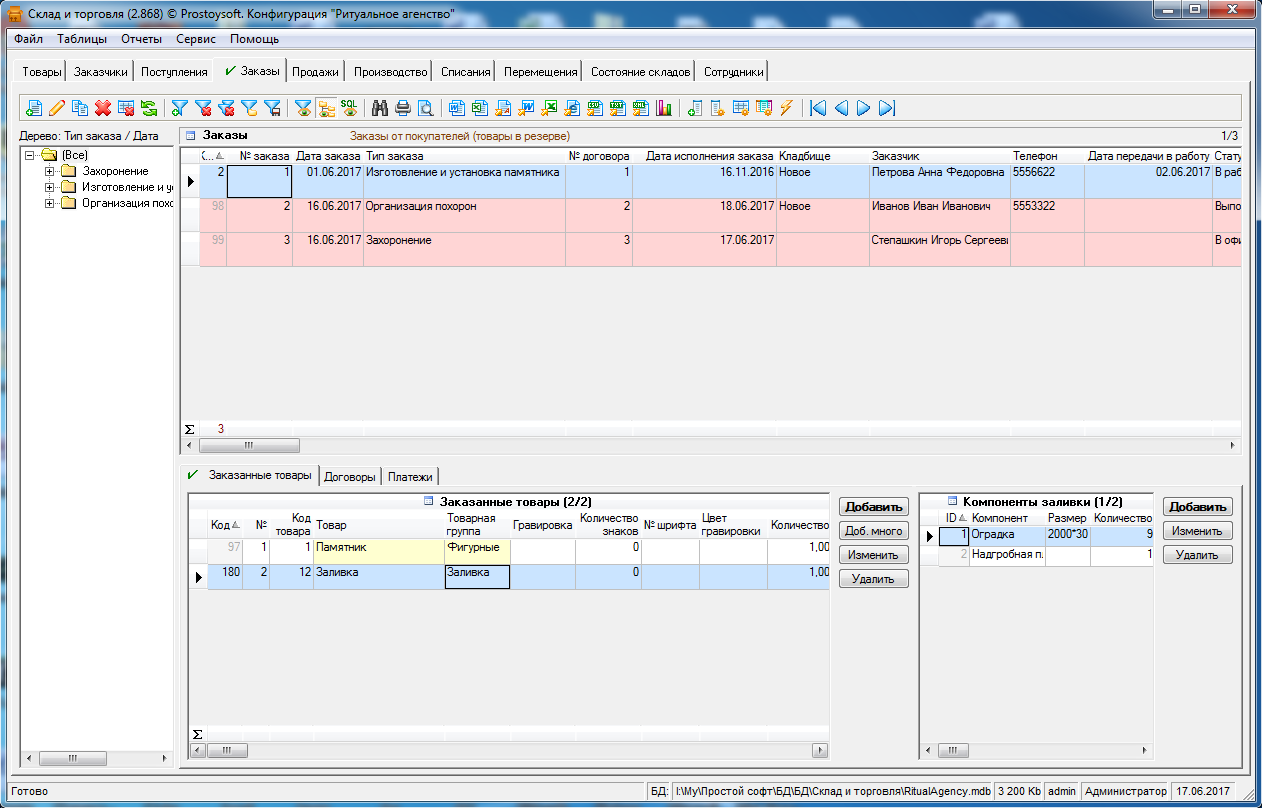Open the SQL query view icon
The height and width of the screenshot is (808, 1262).
click(349, 107)
